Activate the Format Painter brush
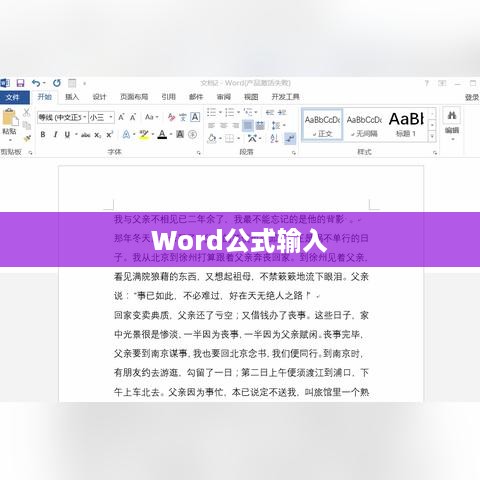480x480 pixels. [27, 138]
